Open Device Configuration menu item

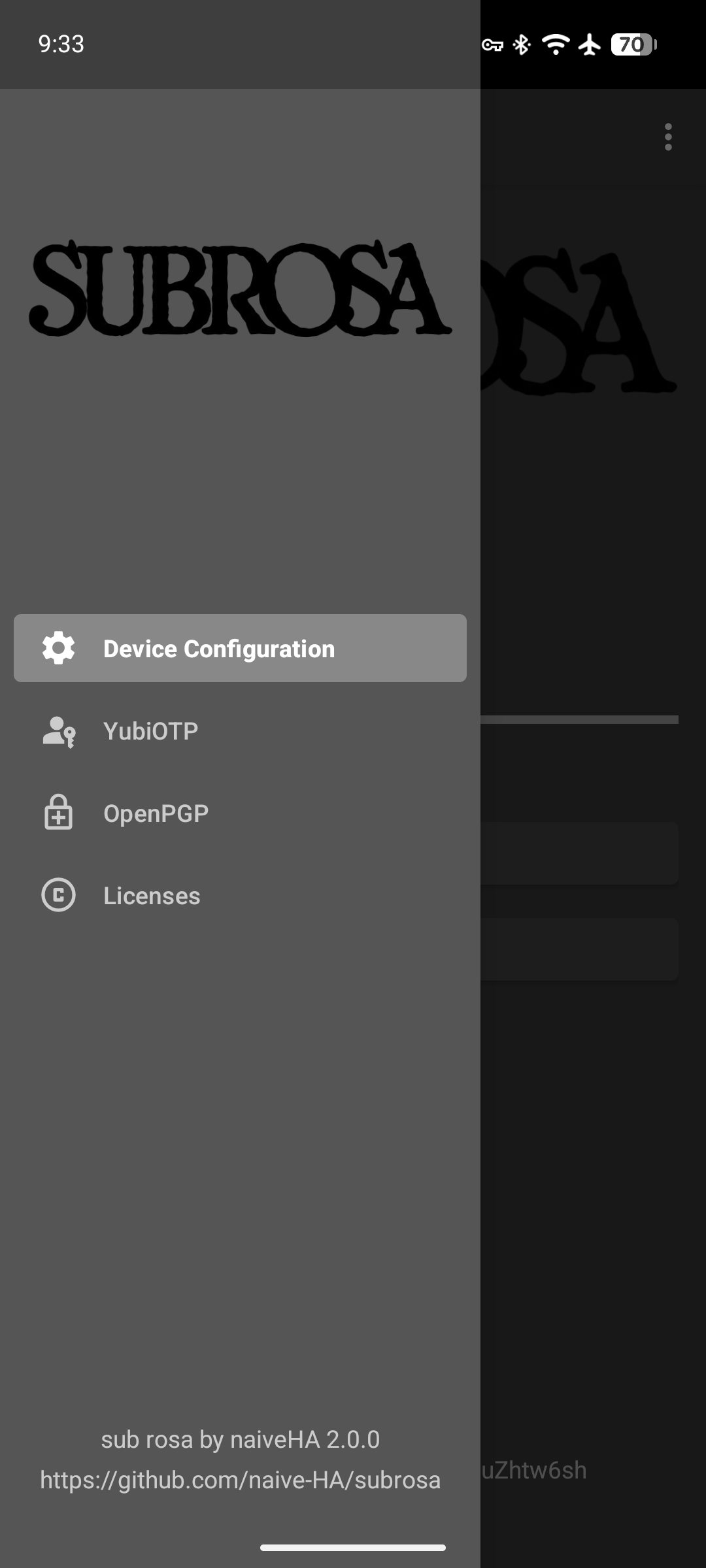[240, 648]
